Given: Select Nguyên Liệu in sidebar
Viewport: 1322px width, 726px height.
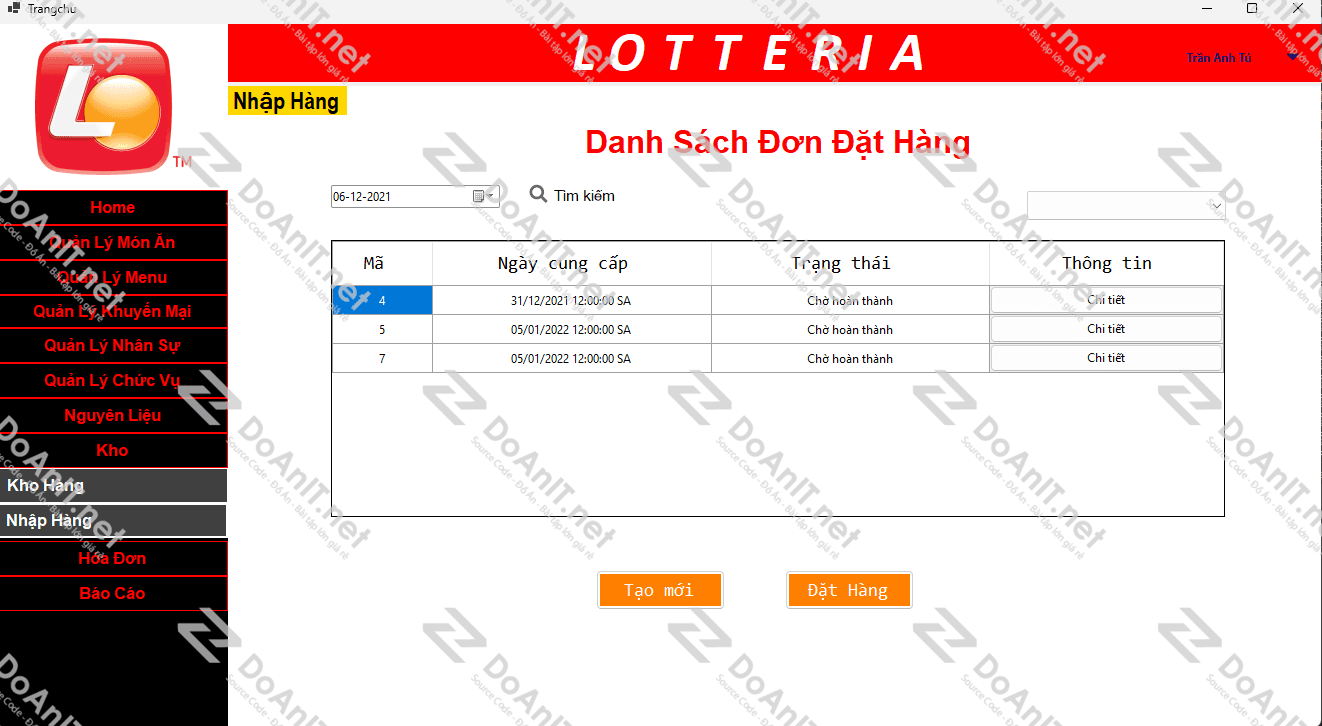Looking at the screenshot, I should pos(113,416).
